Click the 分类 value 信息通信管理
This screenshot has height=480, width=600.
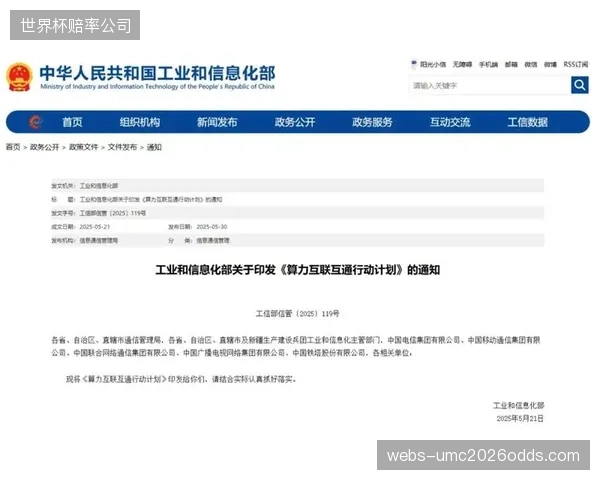[213, 241]
